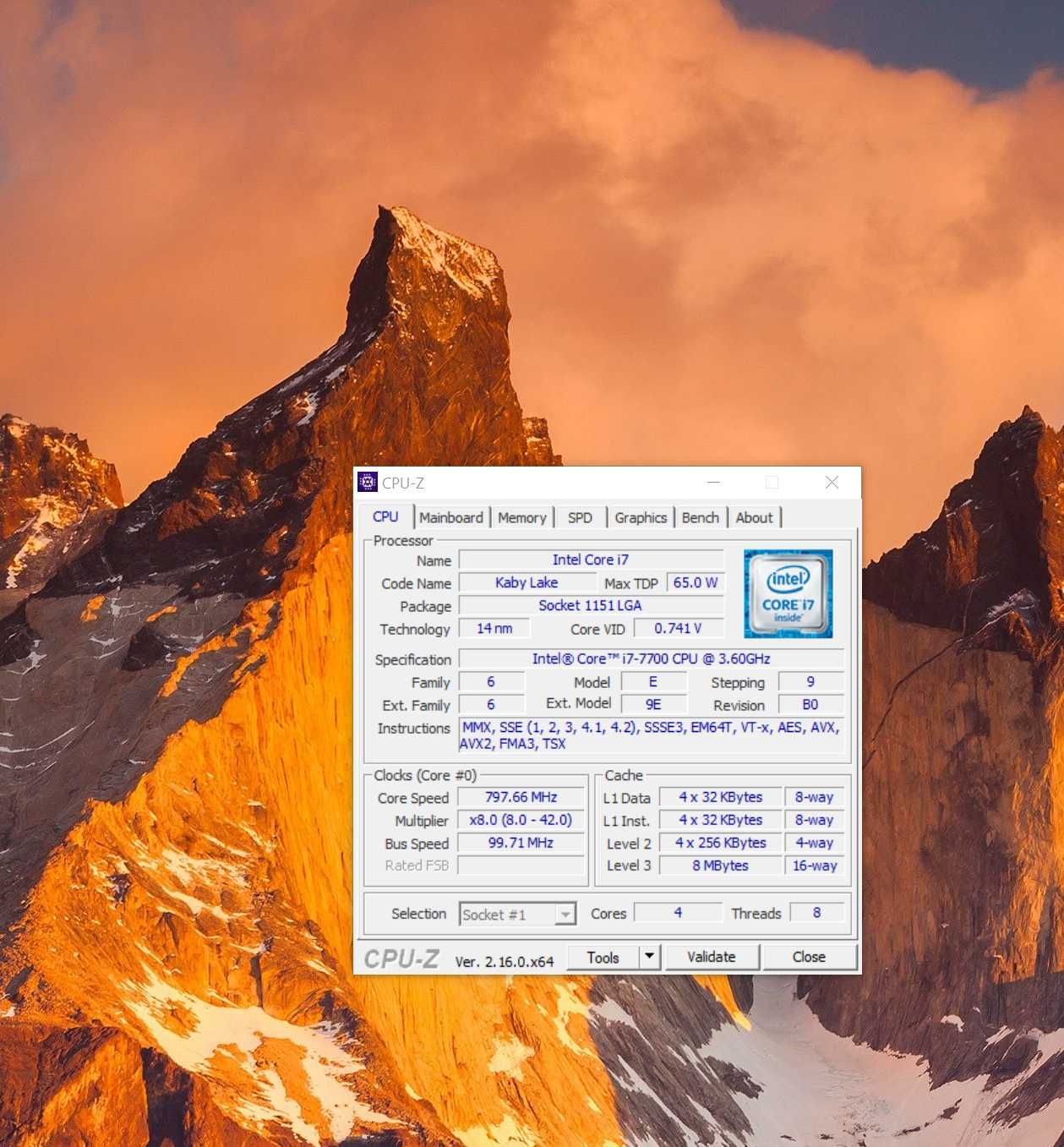Click the processor name field Intel Core i7
This screenshot has width=1064, height=1147.
[x=591, y=560]
